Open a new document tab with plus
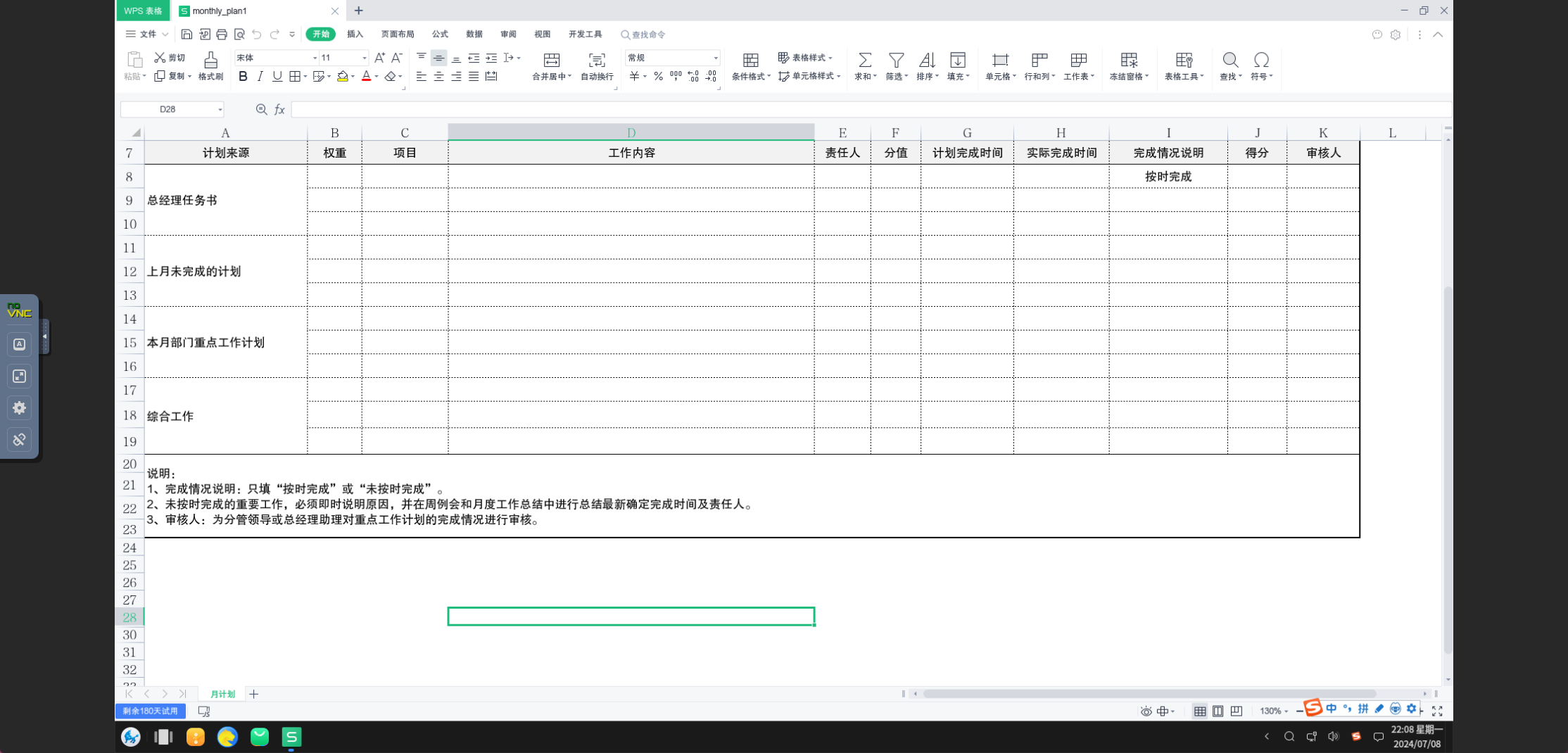1568x753 pixels. pyautogui.click(x=359, y=11)
